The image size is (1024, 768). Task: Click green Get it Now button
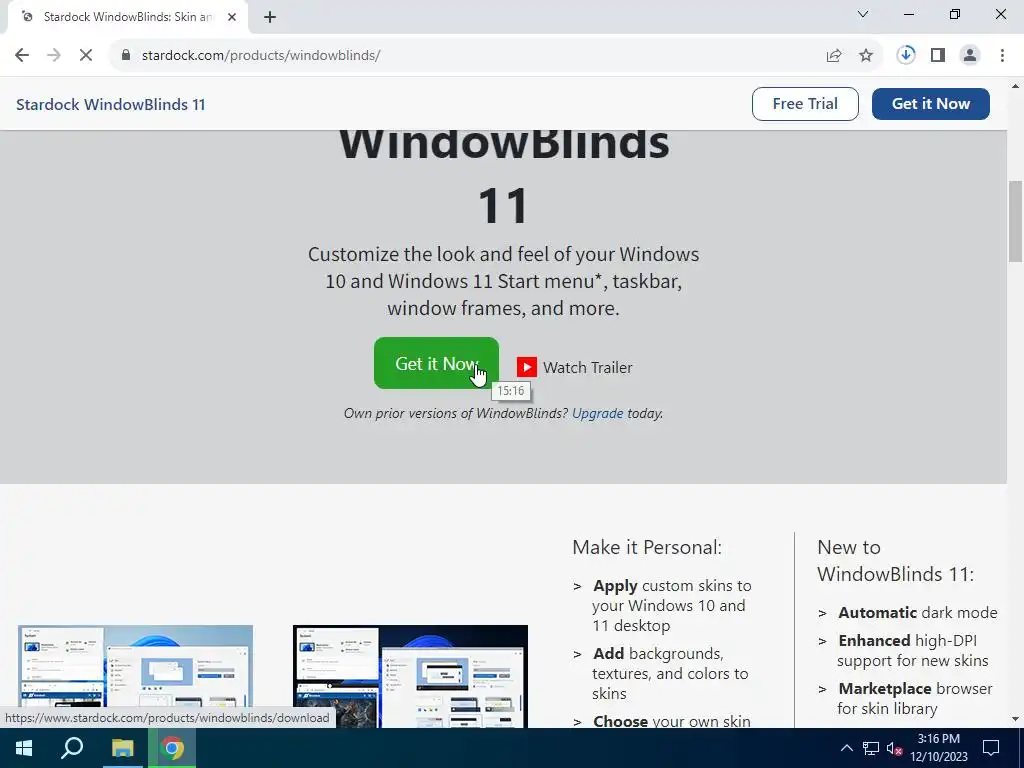pos(436,363)
